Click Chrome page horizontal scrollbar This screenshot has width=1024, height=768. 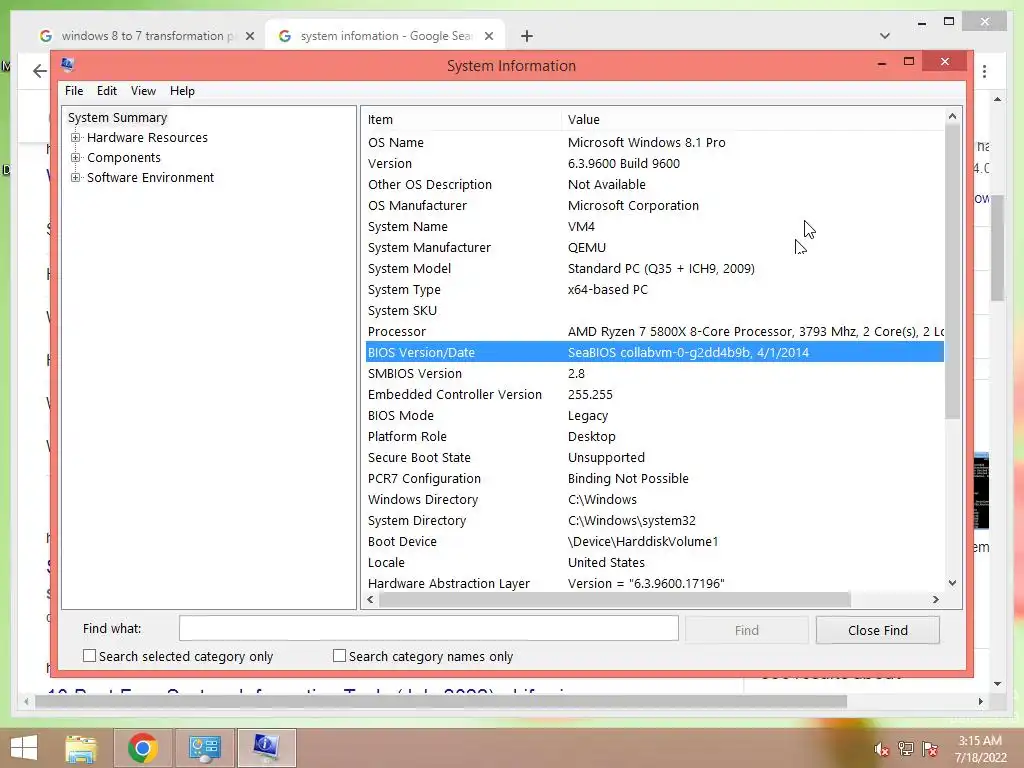(x=441, y=701)
